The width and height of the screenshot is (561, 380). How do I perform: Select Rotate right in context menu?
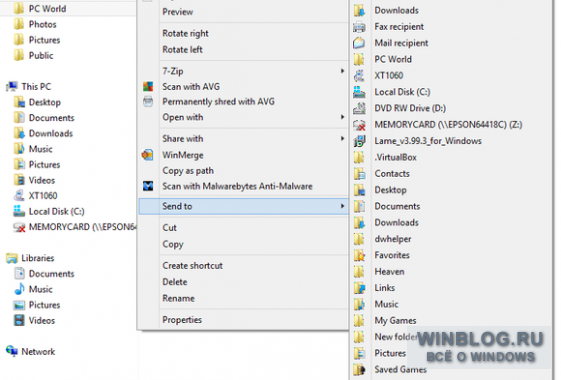[185, 33]
